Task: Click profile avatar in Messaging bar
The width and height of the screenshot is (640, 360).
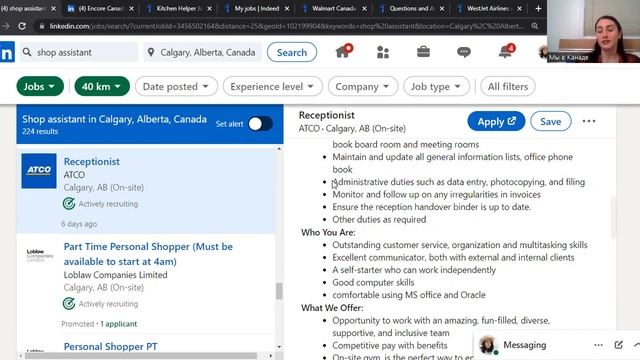Action: click(x=487, y=345)
